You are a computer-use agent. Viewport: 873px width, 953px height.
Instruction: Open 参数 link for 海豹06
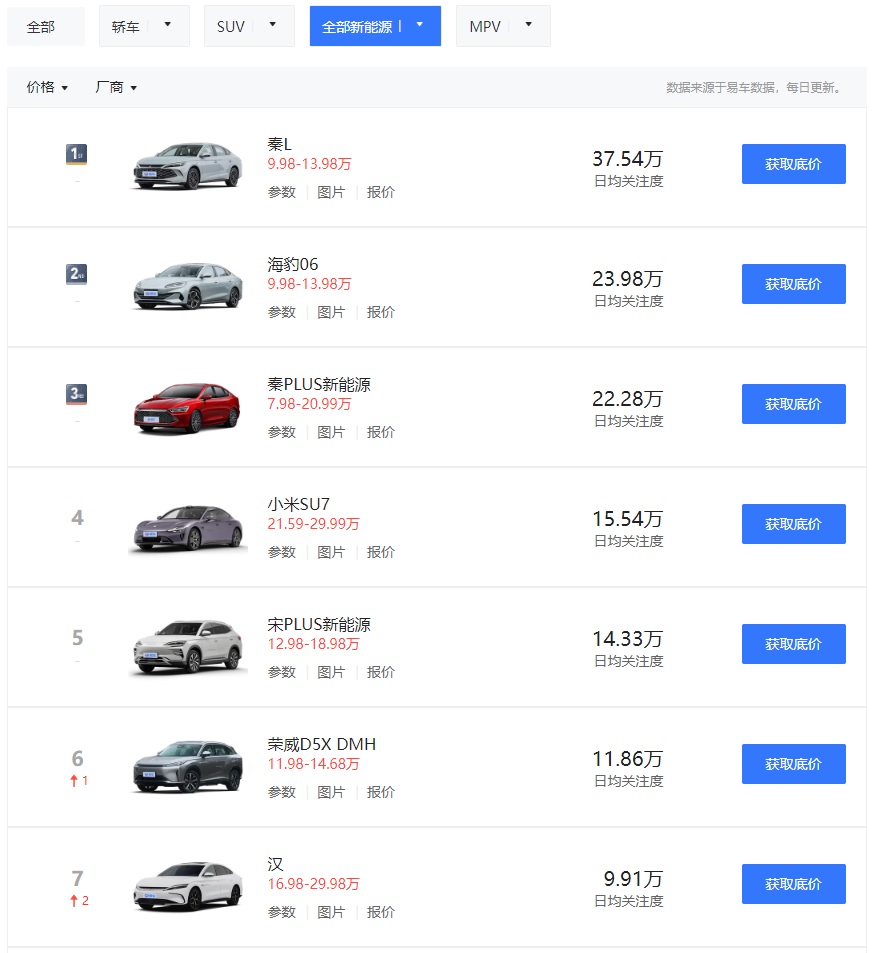281,312
